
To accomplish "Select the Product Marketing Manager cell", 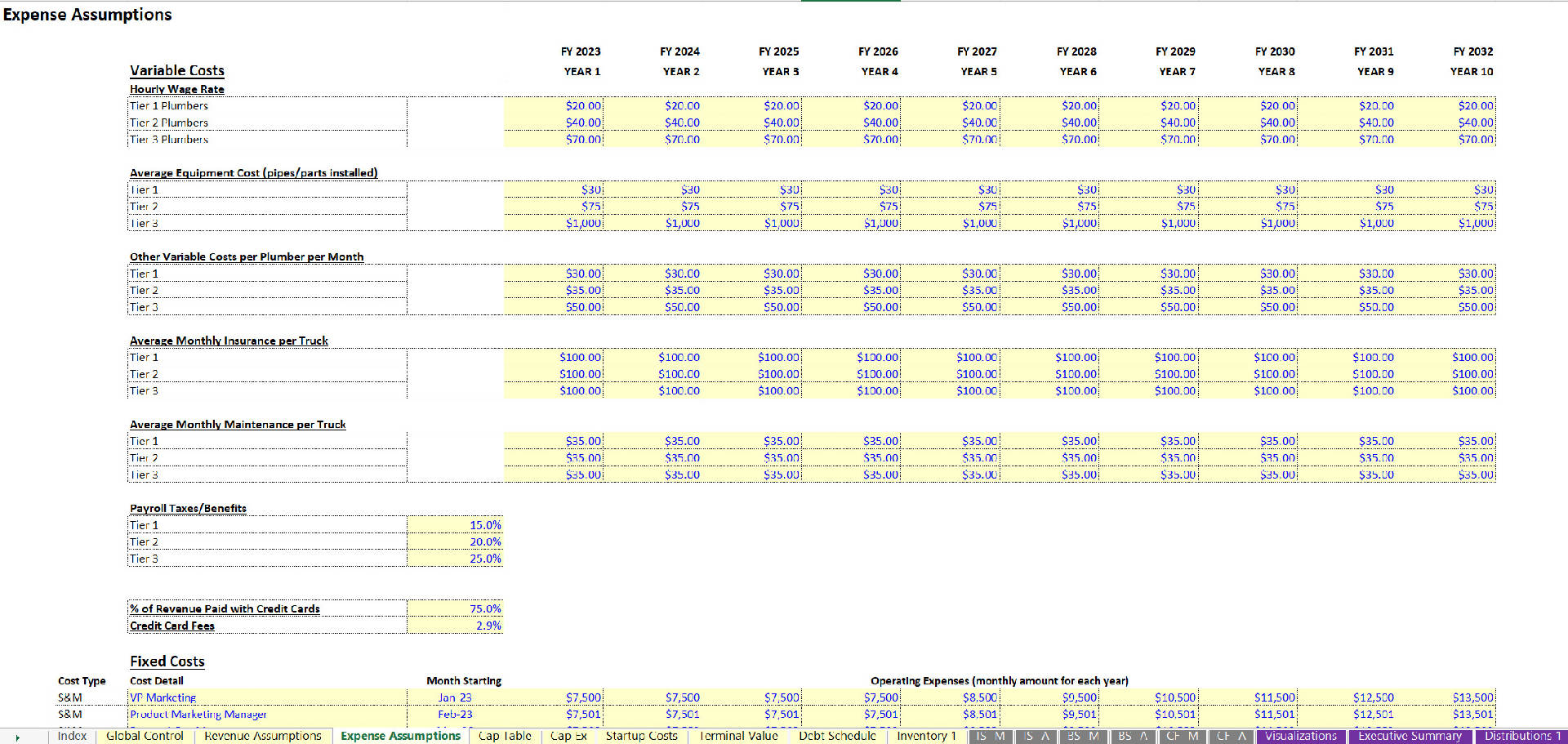I will pyautogui.click(x=267, y=714).
